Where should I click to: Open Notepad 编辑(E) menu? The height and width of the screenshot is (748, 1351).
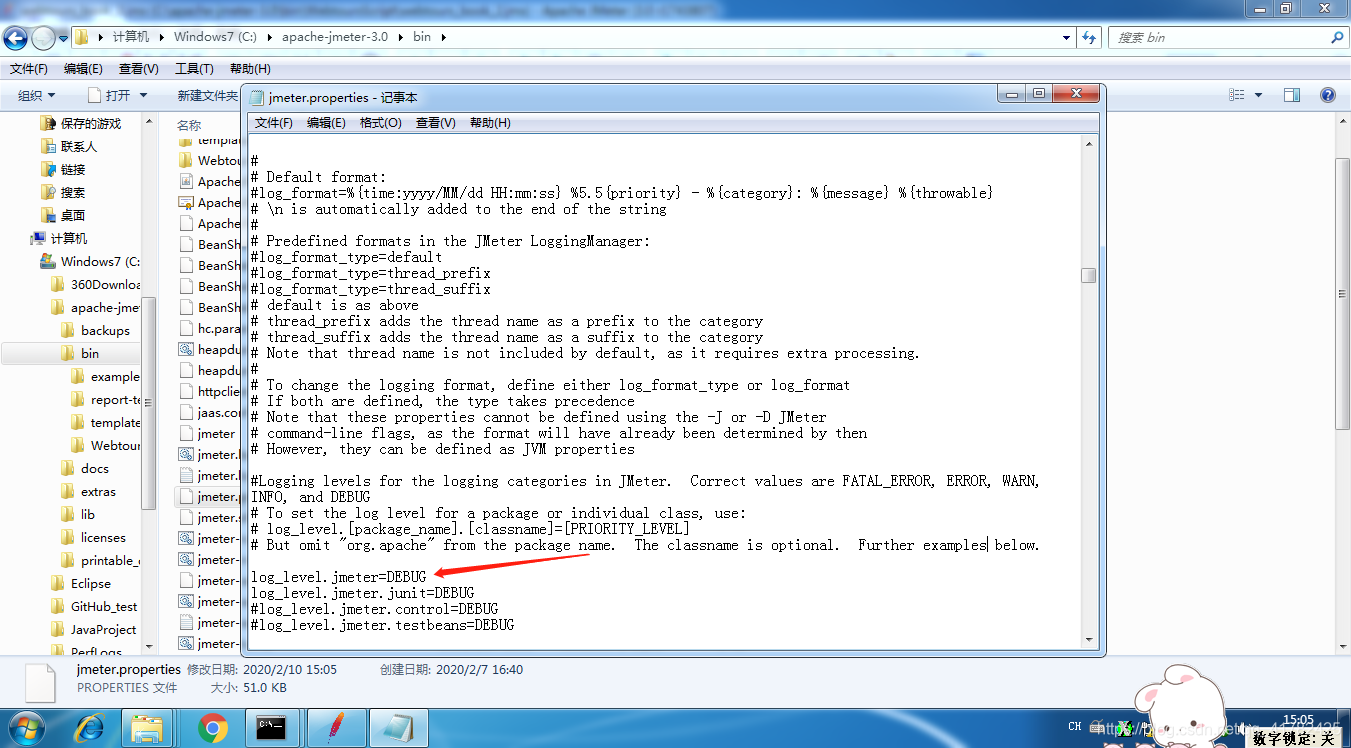[x=326, y=122]
